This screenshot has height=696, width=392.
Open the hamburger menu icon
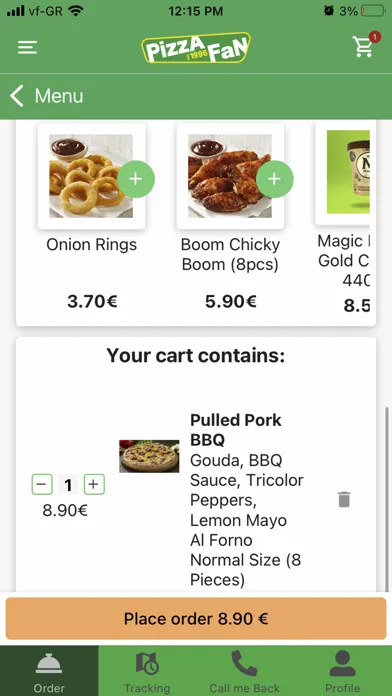tap(28, 47)
